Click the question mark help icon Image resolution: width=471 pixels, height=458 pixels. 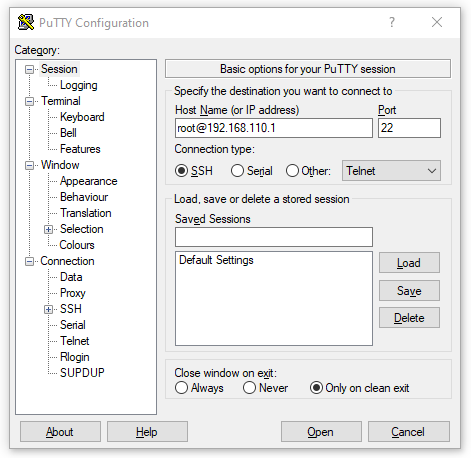click(392, 22)
